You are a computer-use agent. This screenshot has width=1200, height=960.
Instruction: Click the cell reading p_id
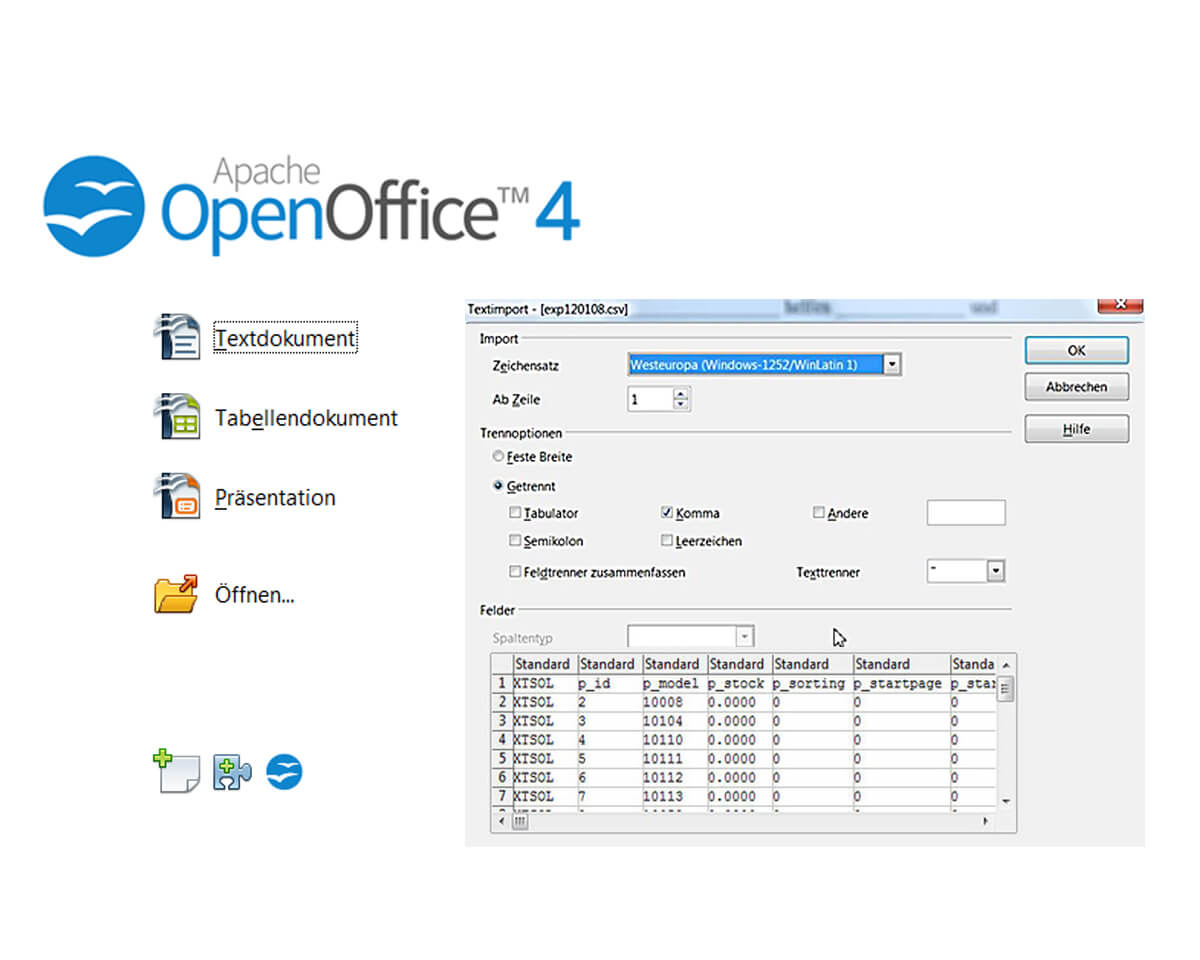609,684
